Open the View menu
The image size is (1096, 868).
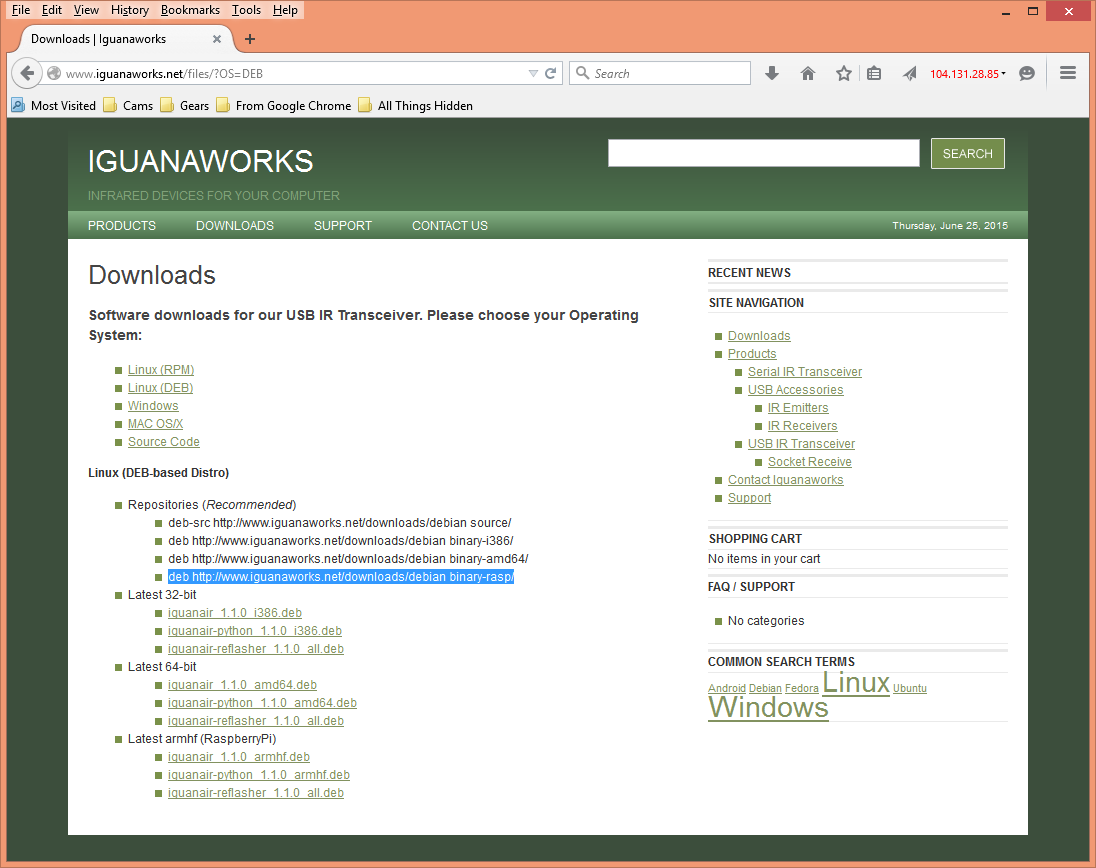pos(86,10)
